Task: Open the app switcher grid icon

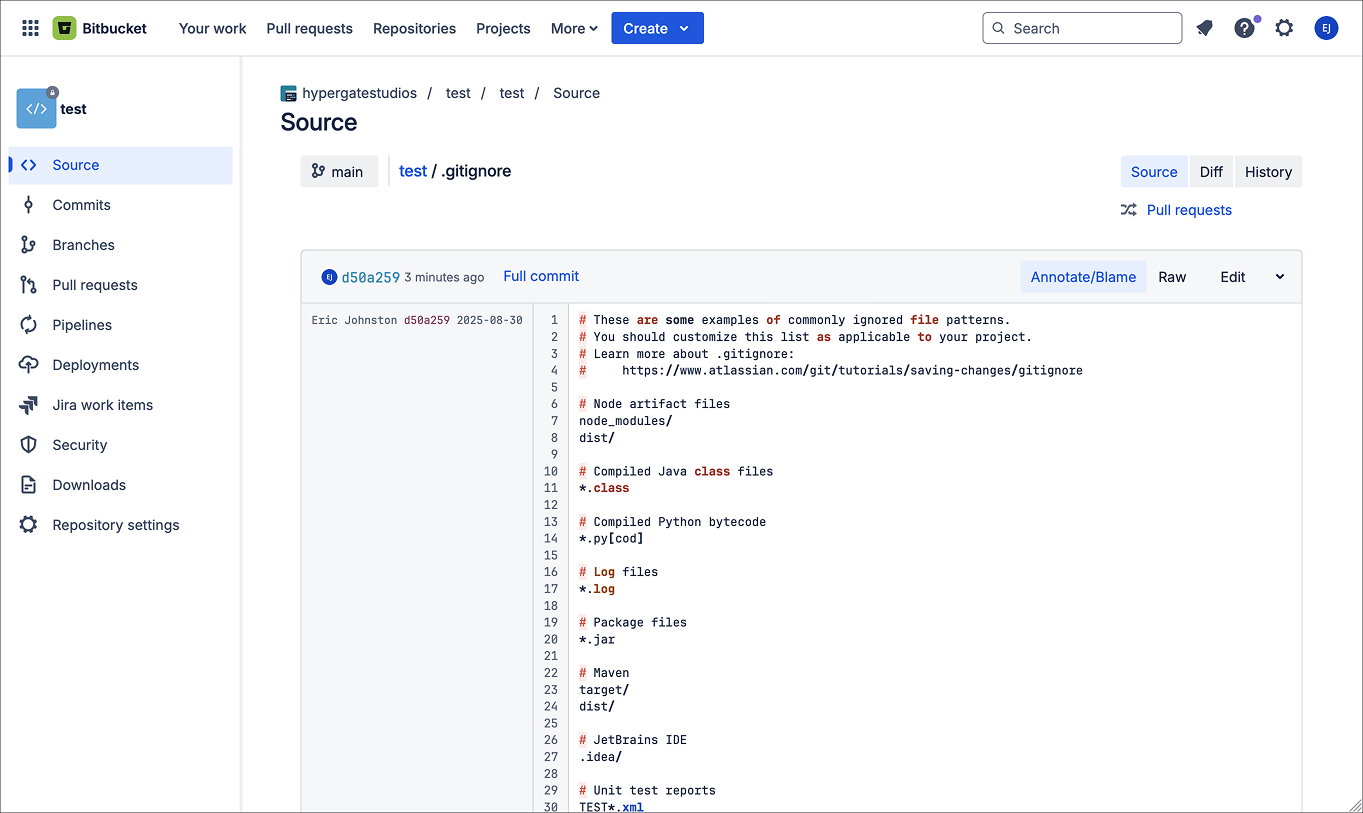Action: point(30,28)
